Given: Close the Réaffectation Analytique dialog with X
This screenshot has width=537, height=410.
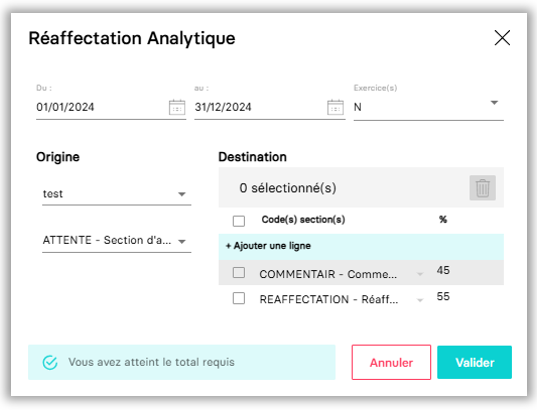Looking at the screenshot, I should 502,37.
